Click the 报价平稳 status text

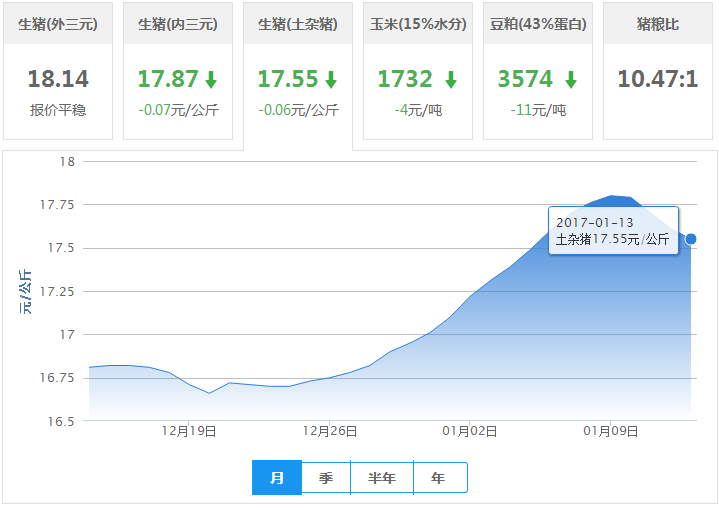coord(58,110)
